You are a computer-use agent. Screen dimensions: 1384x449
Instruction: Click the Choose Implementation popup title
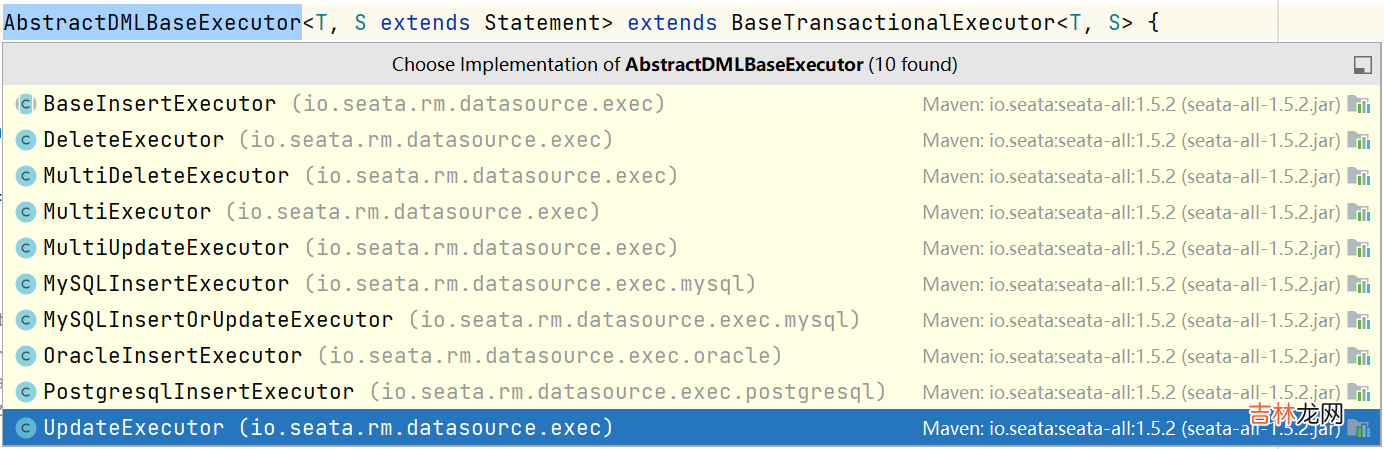pos(674,65)
